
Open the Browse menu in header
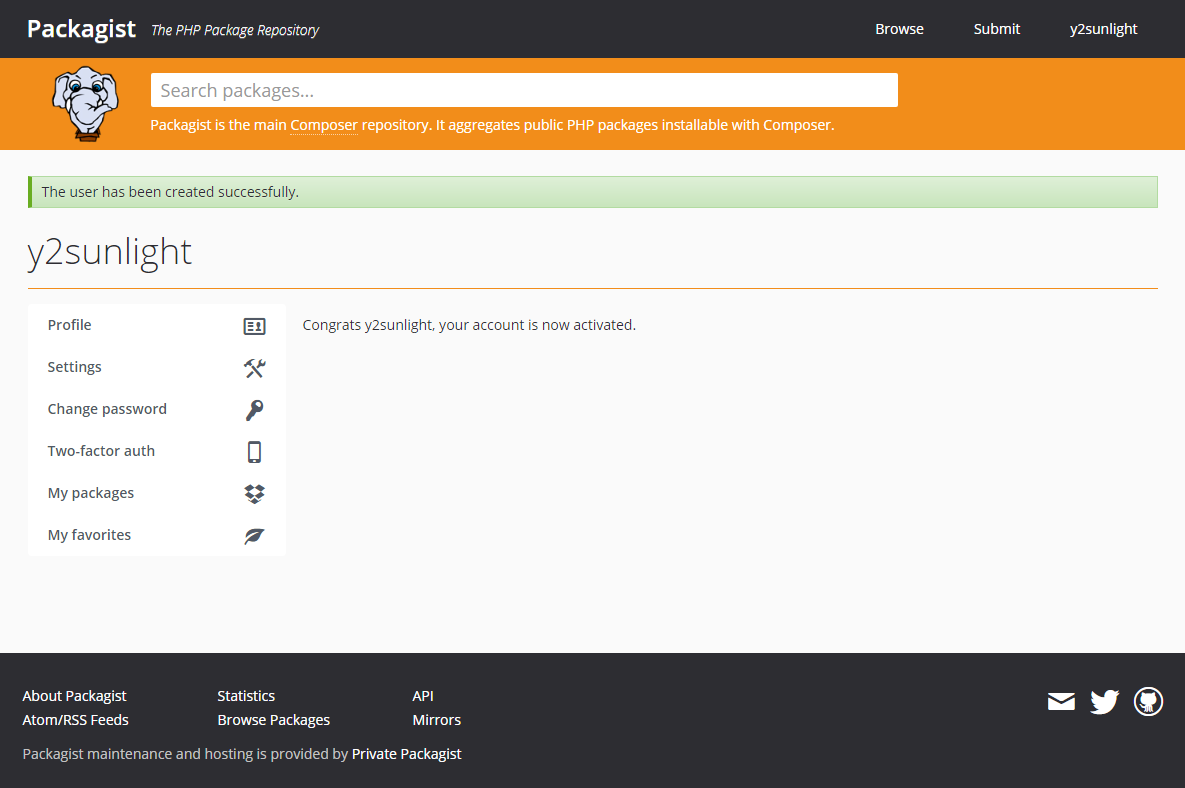pyautogui.click(x=899, y=29)
